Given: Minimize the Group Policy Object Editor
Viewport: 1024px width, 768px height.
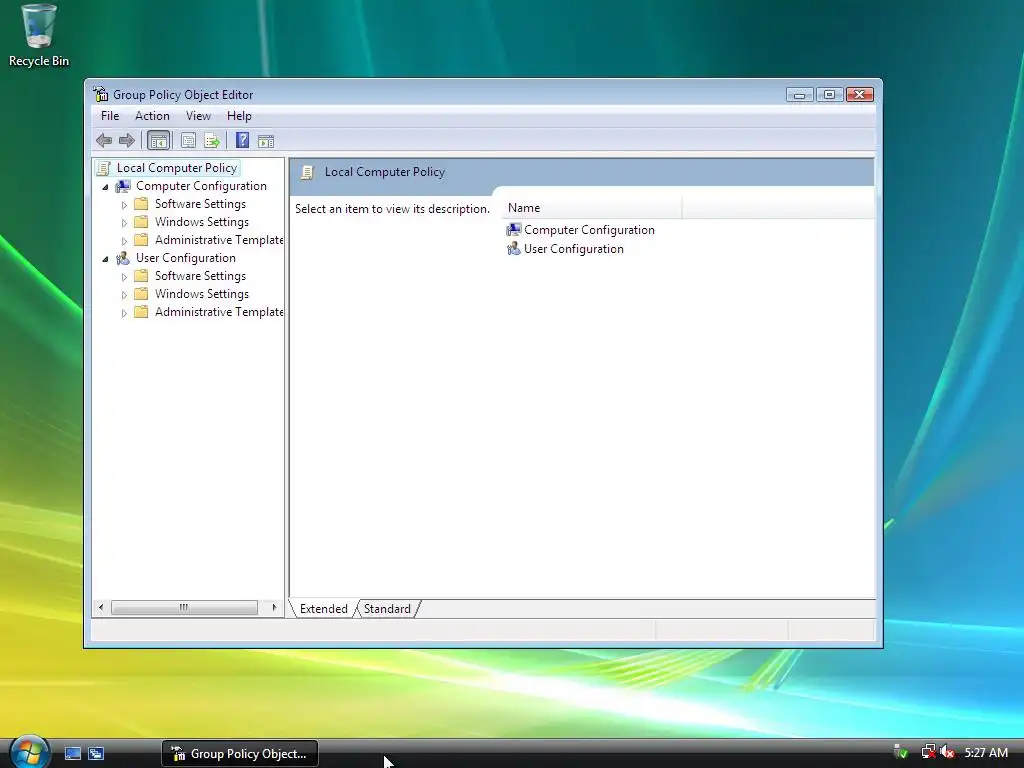Looking at the screenshot, I should (x=799, y=95).
